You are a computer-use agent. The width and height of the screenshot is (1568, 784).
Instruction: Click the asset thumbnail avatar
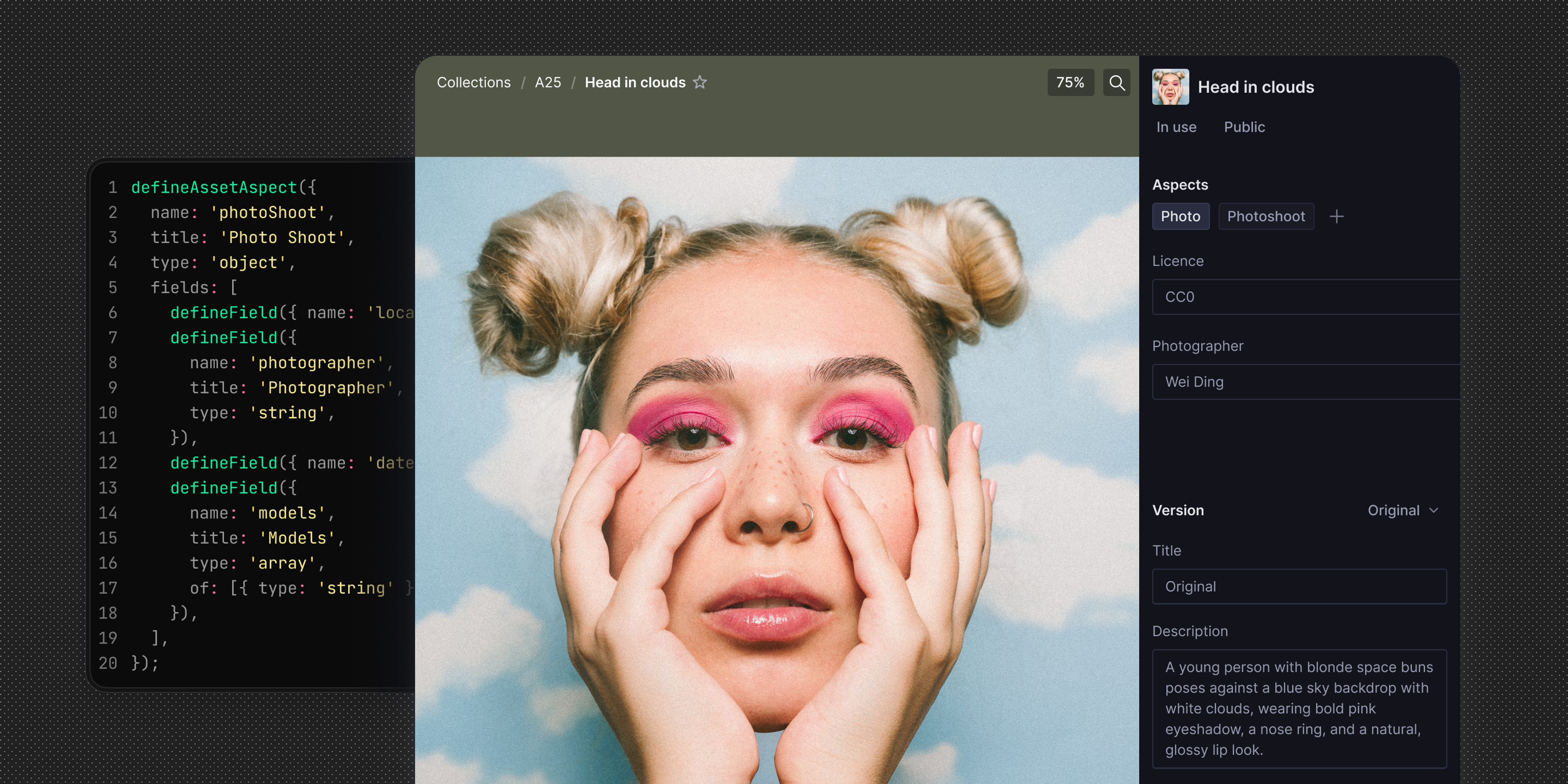[x=1170, y=87]
